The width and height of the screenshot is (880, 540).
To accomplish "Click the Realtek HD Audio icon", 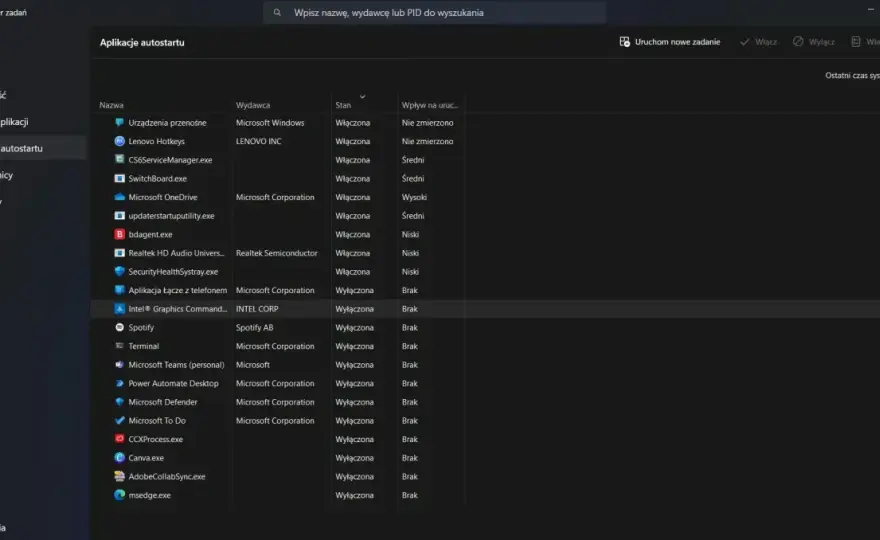I will [120, 253].
